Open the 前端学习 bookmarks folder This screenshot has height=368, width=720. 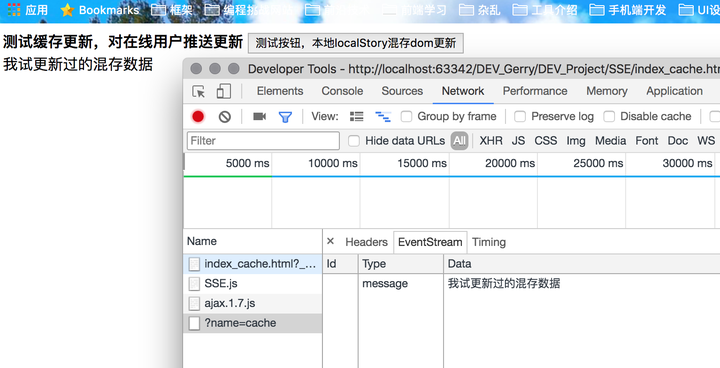click(415, 10)
